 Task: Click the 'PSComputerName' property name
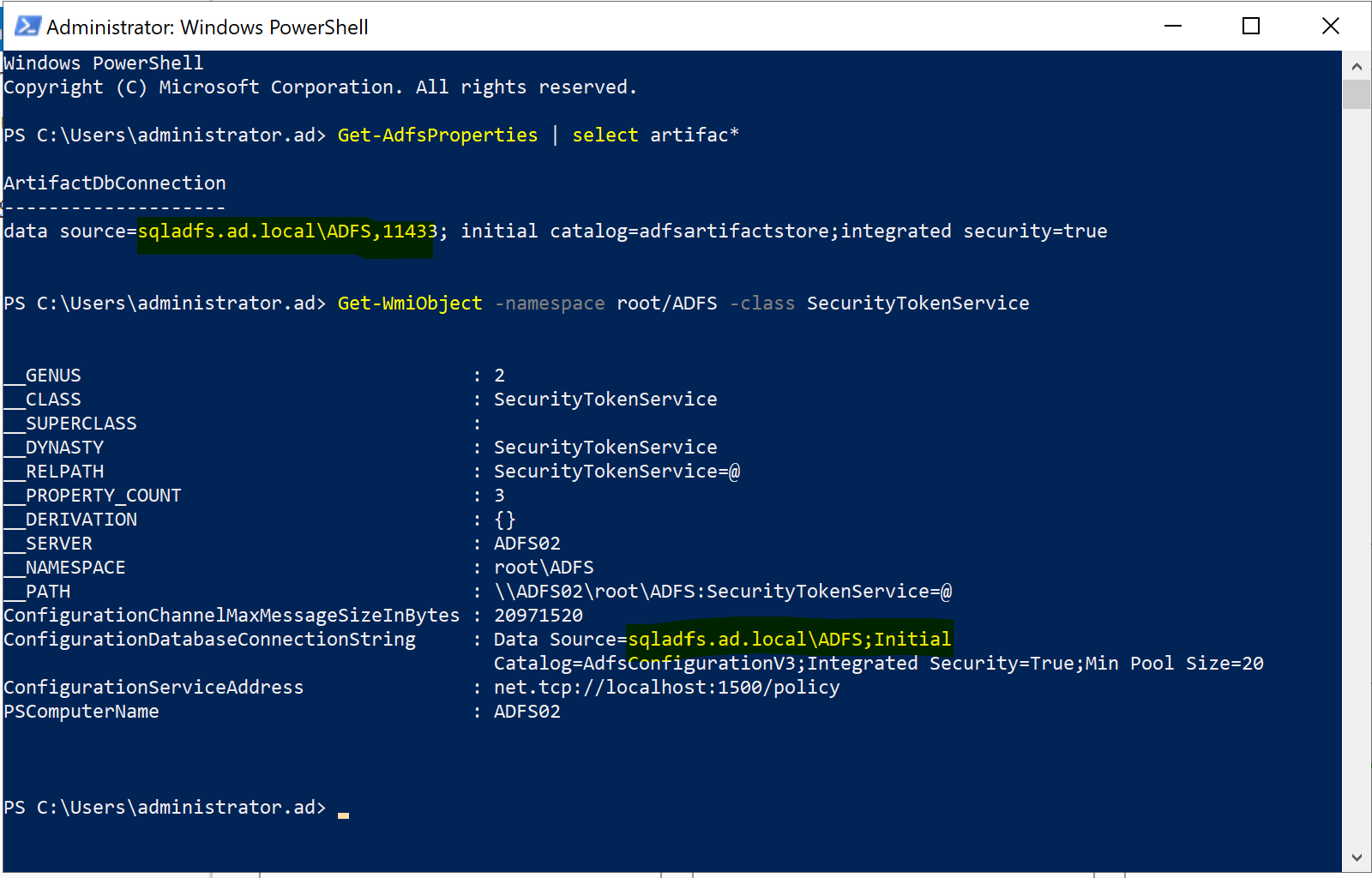pyautogui.click(x=81, y=712)
